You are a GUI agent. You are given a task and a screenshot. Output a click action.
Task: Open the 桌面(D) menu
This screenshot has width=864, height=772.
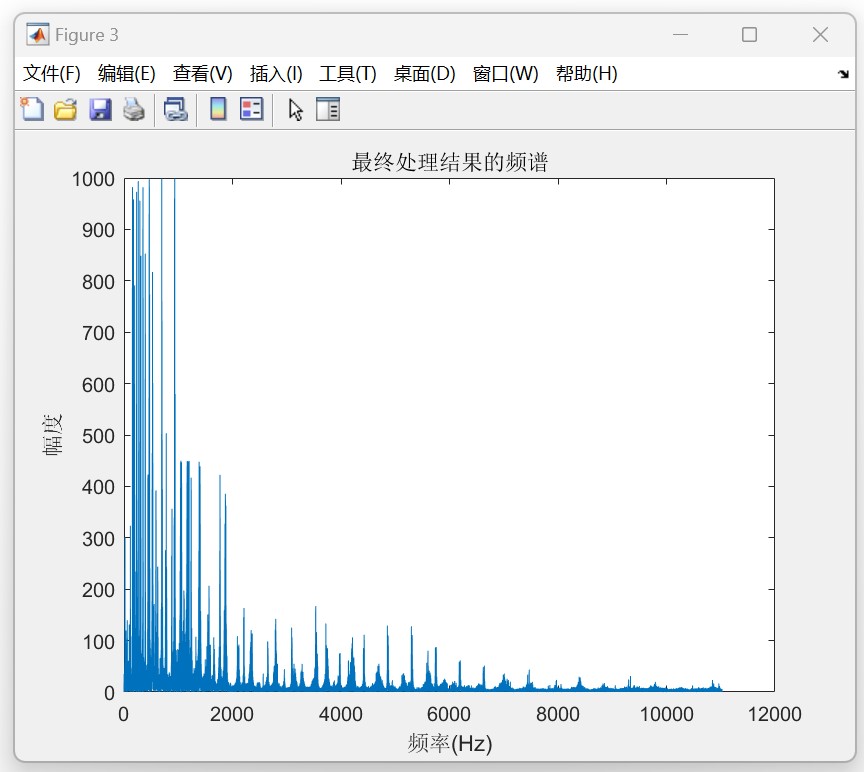click(x=424, y=74)
